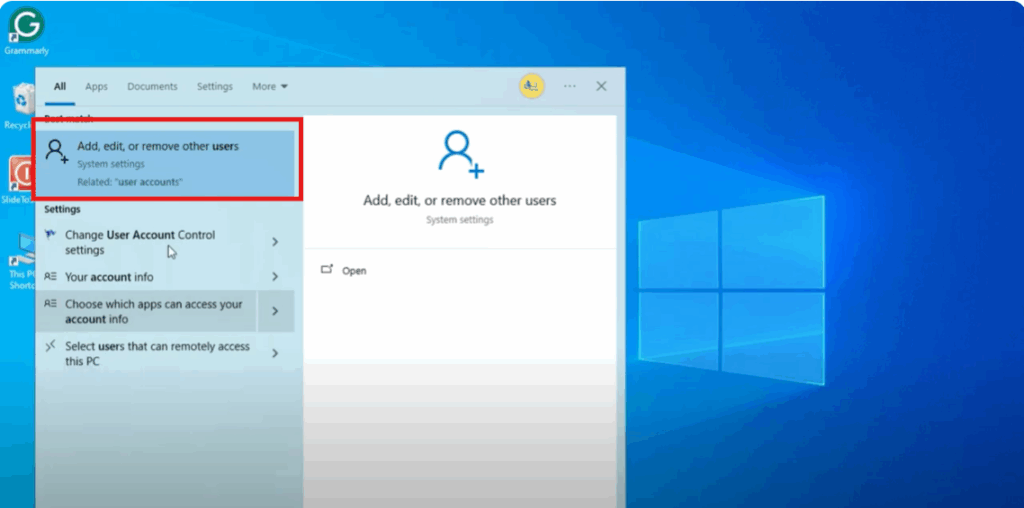Switch to the Apps tab
The height and width of the screenshot is (508, 1024).
pos(96,87)
